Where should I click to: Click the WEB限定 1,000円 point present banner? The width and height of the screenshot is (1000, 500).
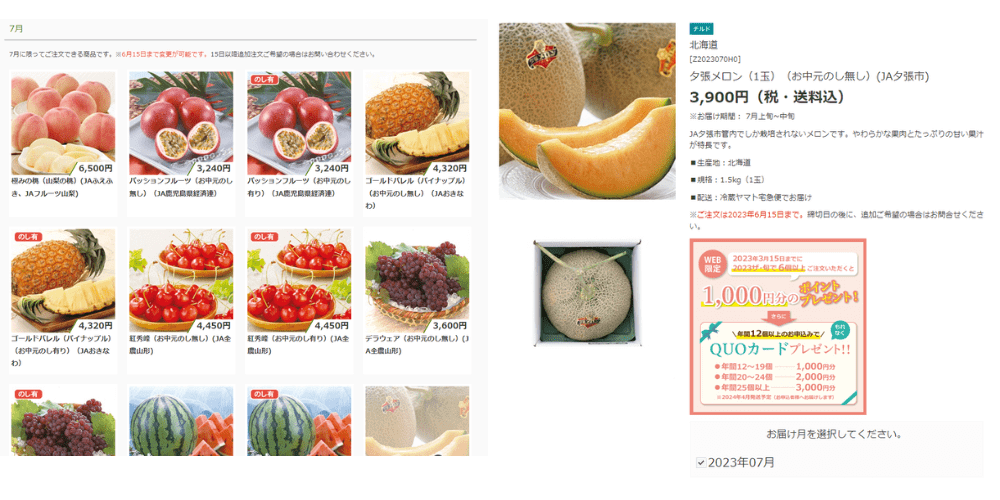[x=778, y=327]
